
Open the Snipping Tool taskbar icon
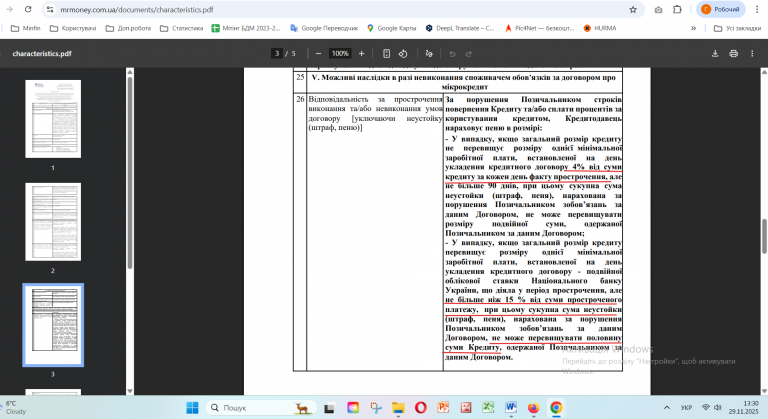[x=376, y=408]
